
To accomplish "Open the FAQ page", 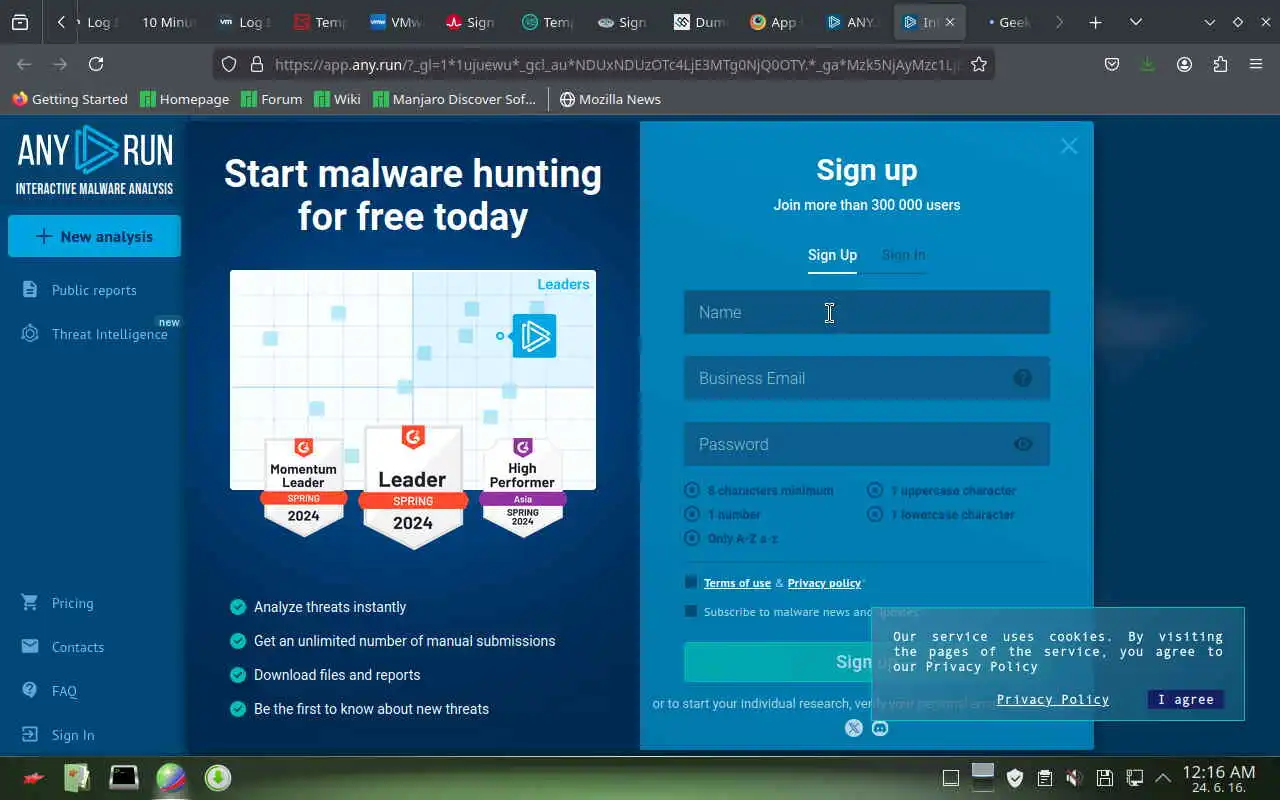I will (x=64, y=691).
